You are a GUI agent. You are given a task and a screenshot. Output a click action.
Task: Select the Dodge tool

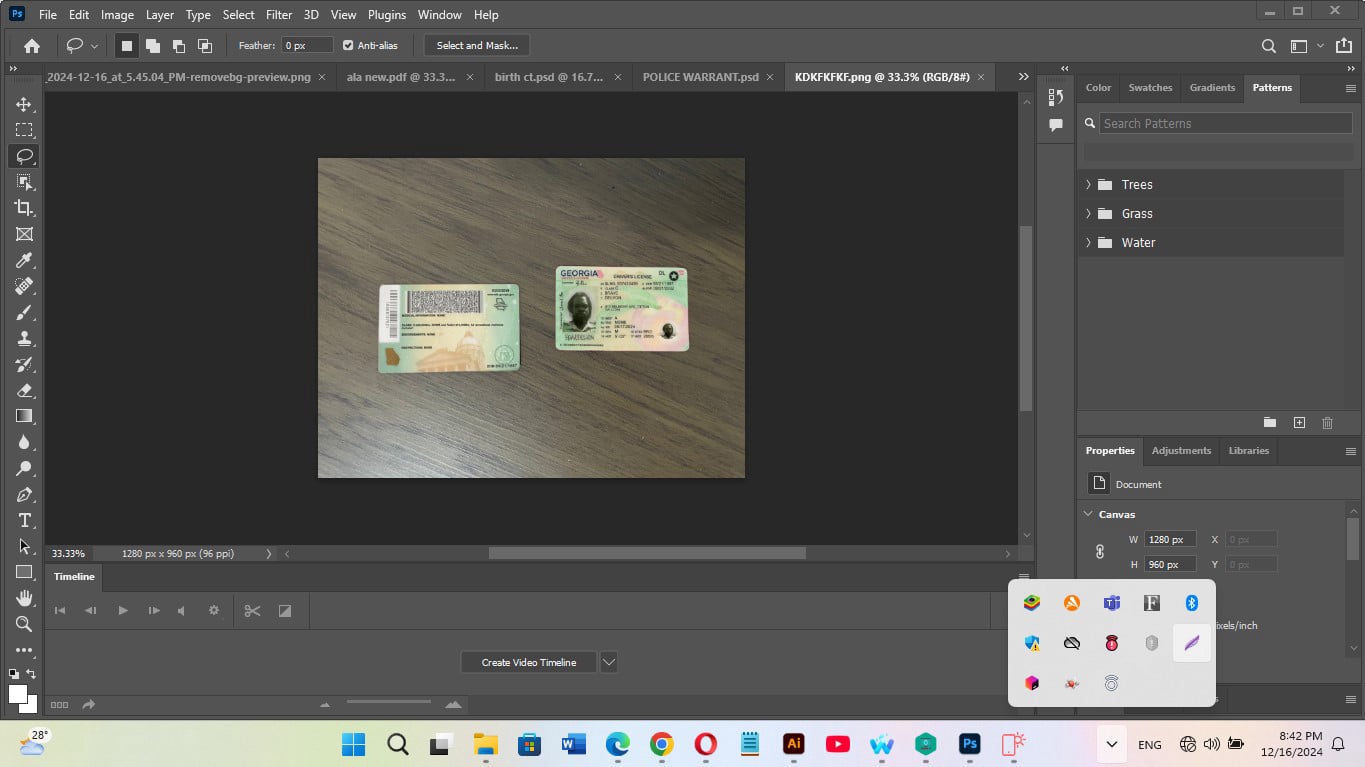pos(24,468)
